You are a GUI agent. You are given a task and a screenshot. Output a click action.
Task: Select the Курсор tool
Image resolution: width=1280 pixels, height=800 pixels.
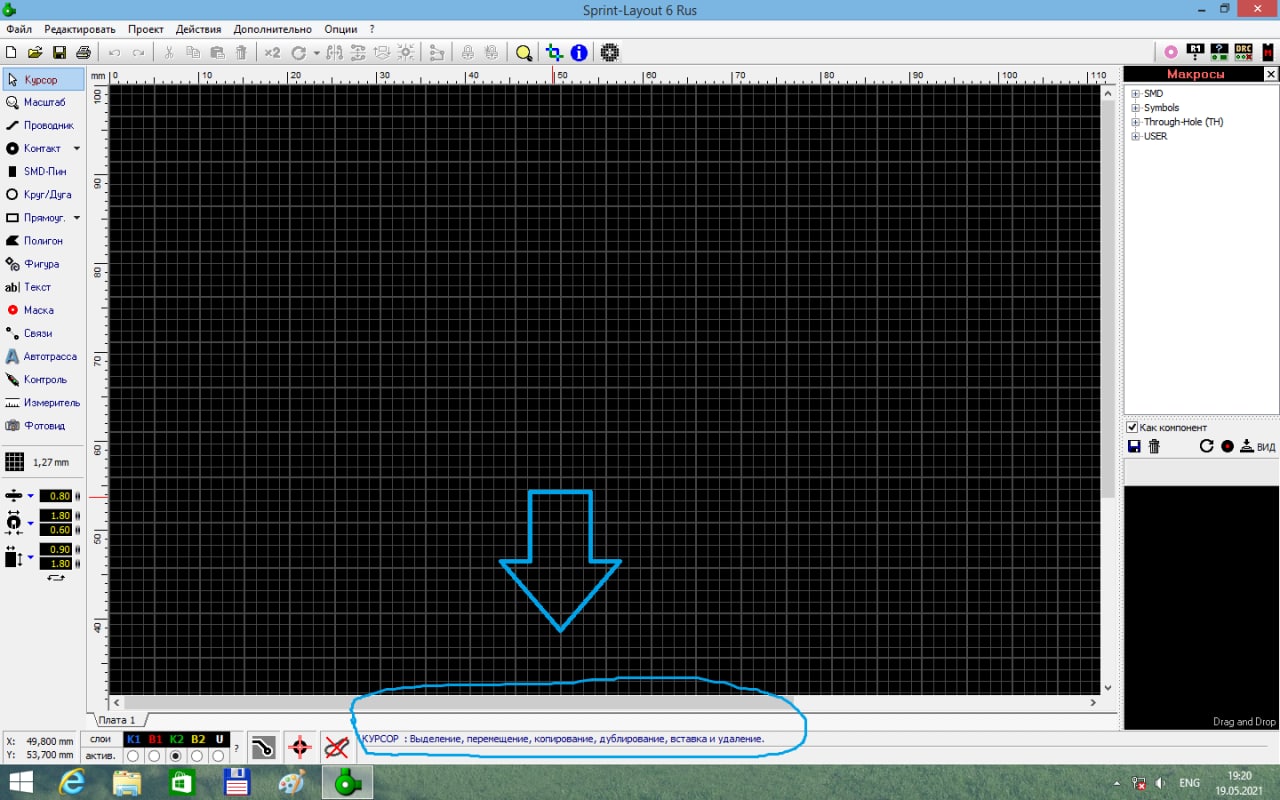[x=42, y=80]
